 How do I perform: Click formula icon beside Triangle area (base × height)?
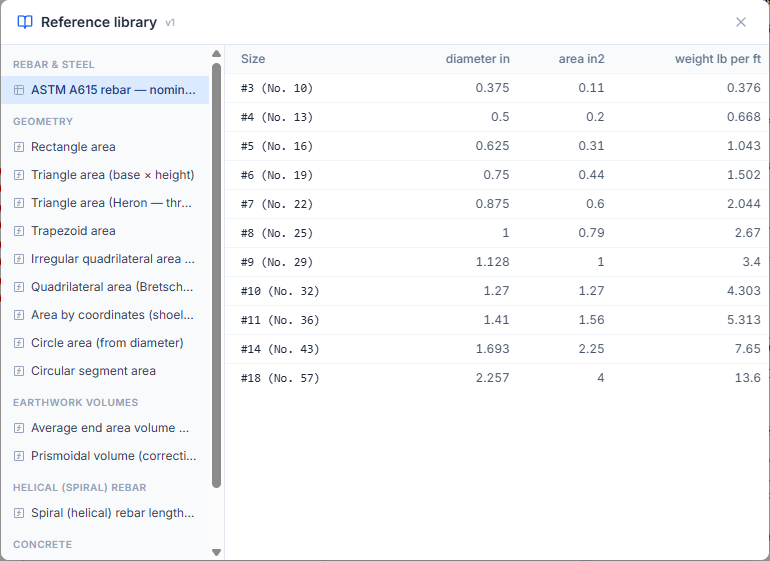19,175
